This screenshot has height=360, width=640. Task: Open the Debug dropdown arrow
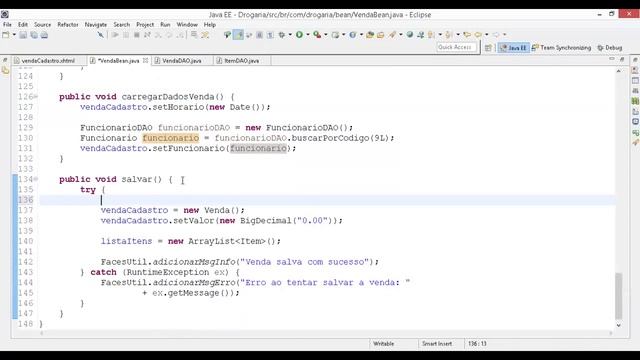(x=290, y=35)
